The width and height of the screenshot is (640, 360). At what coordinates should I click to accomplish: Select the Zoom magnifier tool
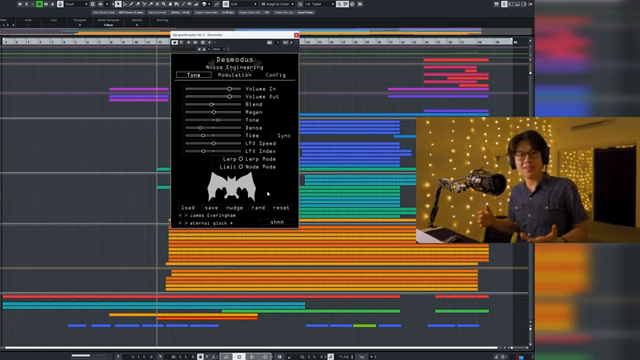[164, 4]
